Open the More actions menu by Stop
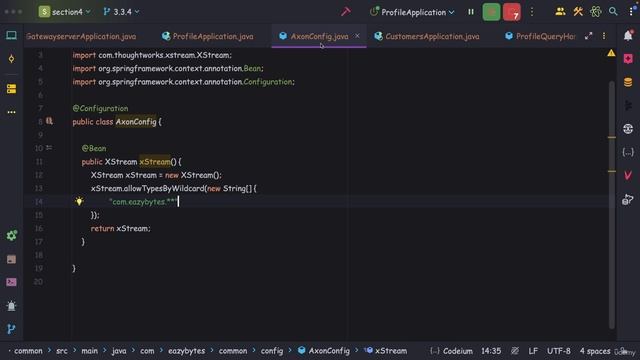This screenshot has width=640, height=360. pos(531,12)
